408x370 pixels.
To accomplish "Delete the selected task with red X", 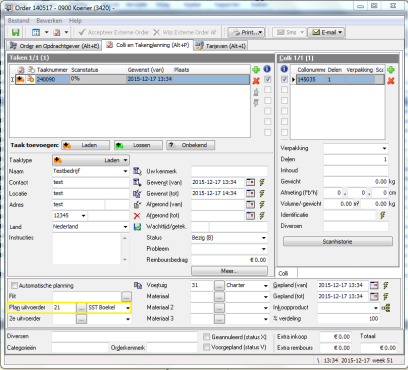I will coord(256,81).
